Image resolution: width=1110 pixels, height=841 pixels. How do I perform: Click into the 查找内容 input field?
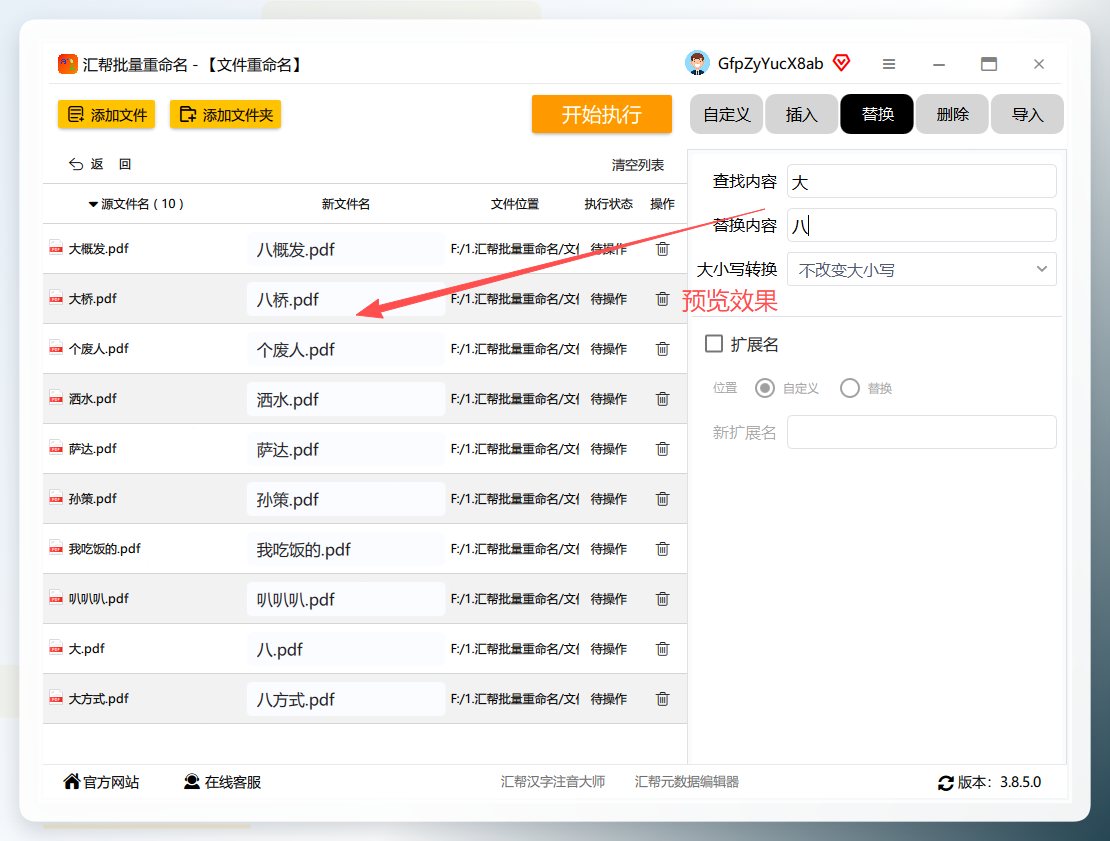coord(922,182)
